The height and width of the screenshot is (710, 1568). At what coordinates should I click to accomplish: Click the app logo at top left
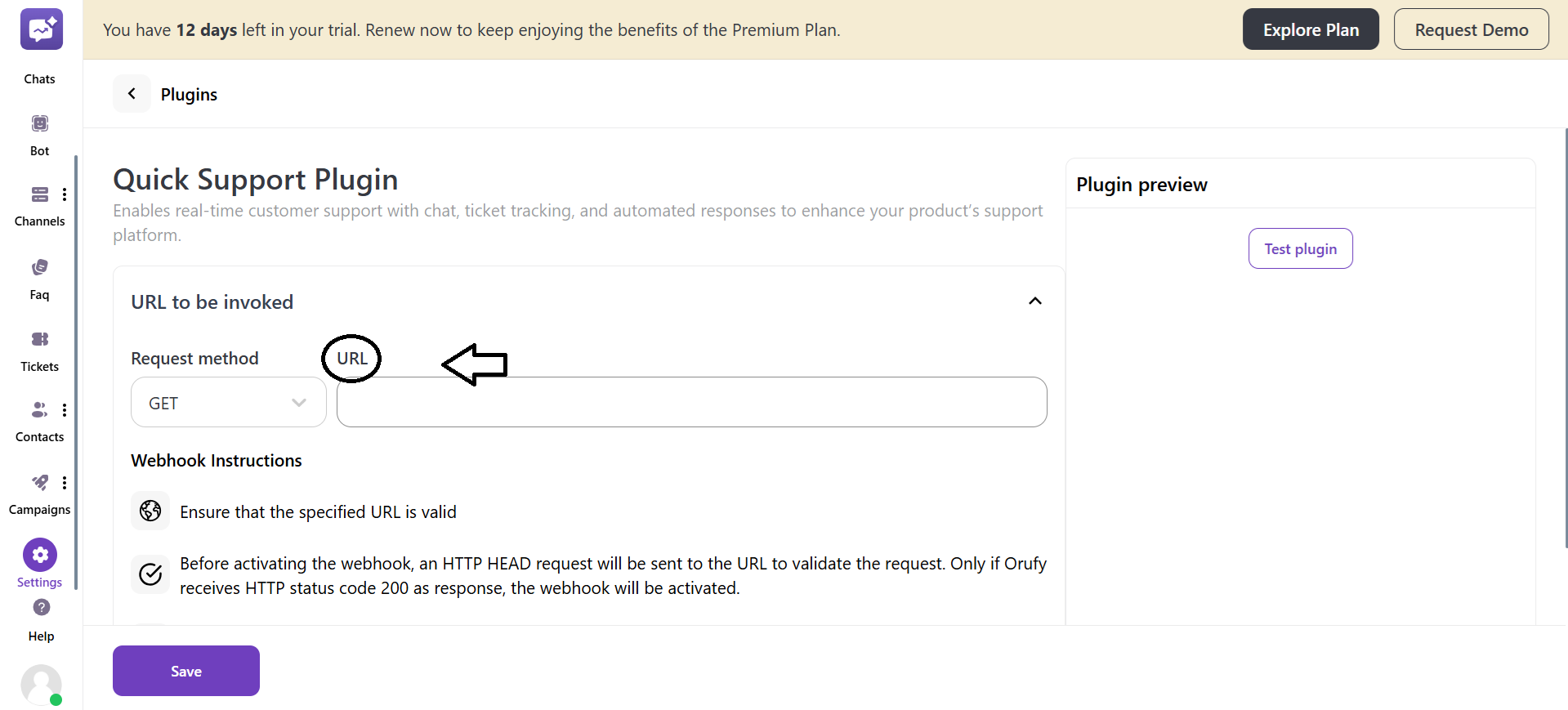coord(41,29)
